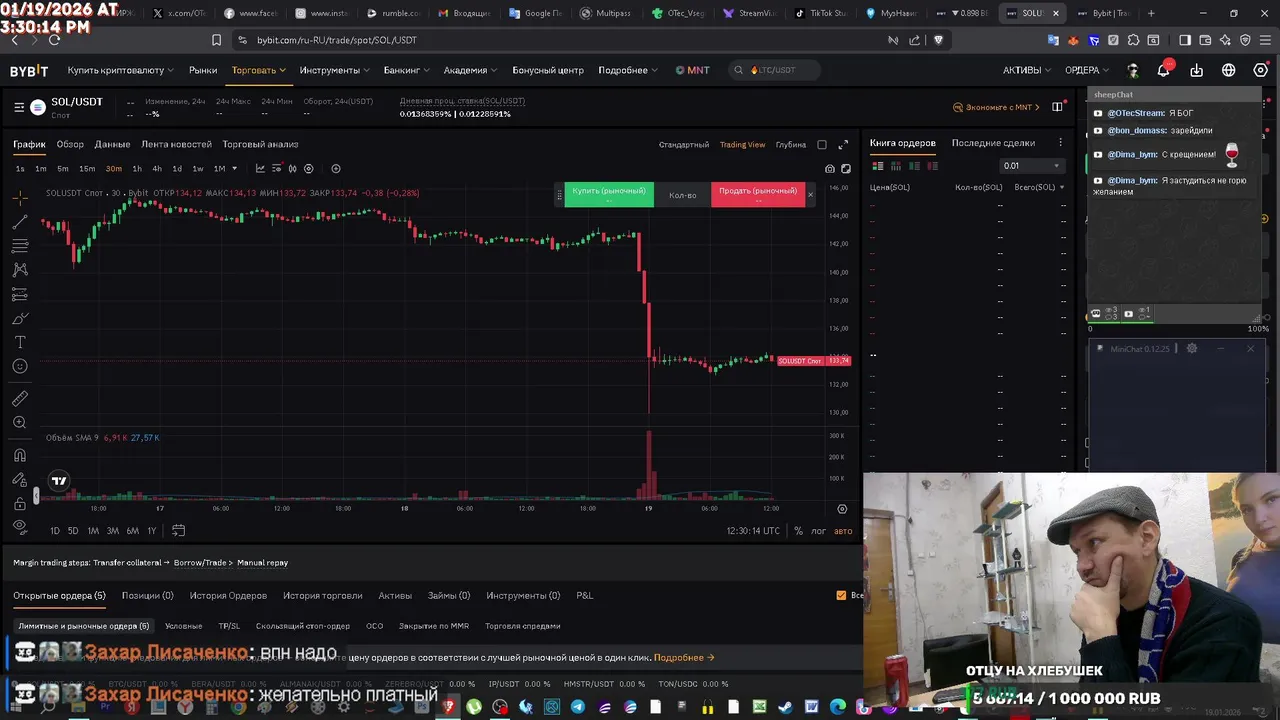Expand Подробнее navigation menu
Viewport: 1280px width, 720px height.
[628, 70]
